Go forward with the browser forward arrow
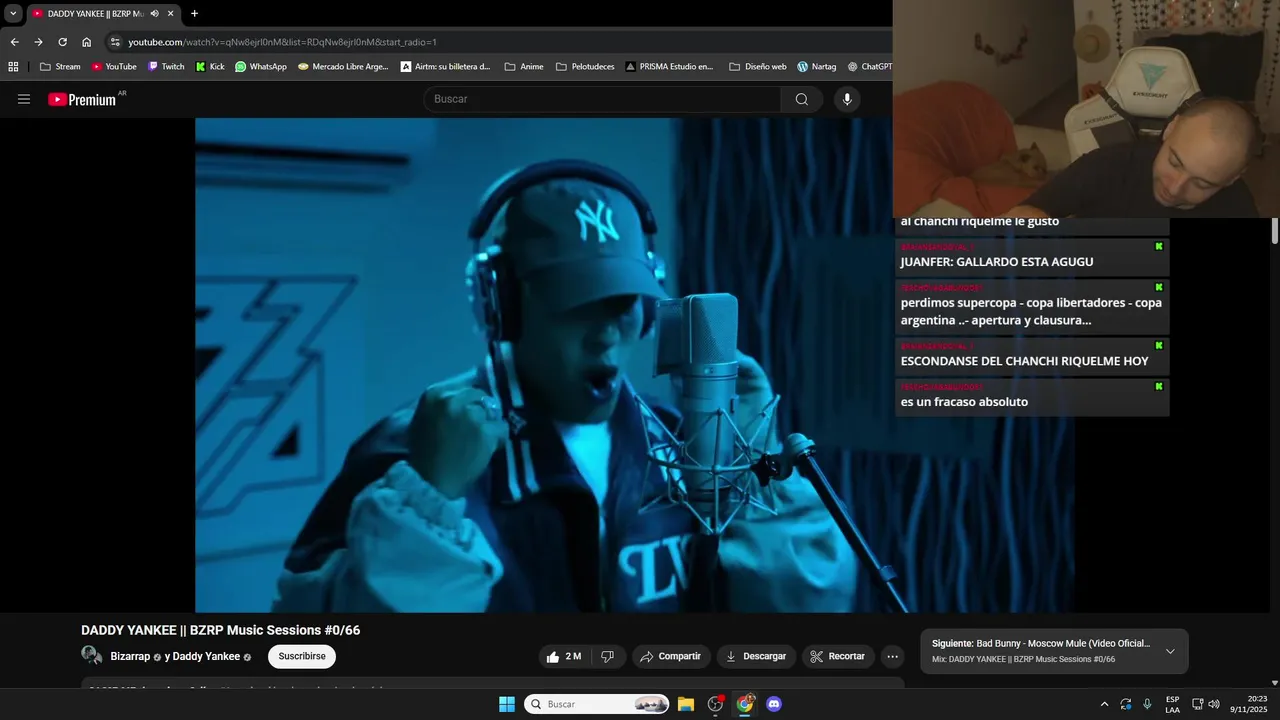 (x=38, y=42)
